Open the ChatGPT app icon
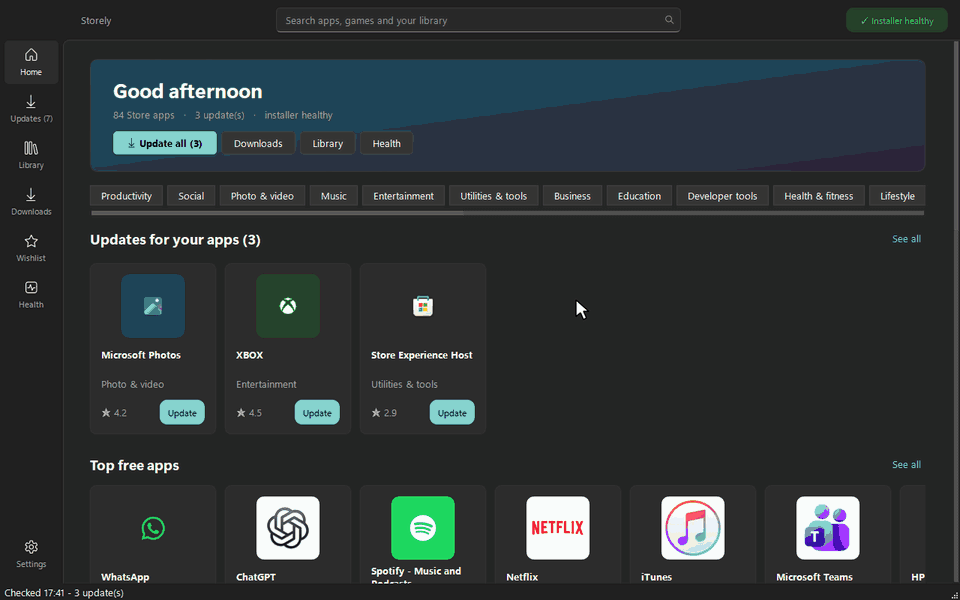Viewport: 960px width, 600px height. coord(288,528)
